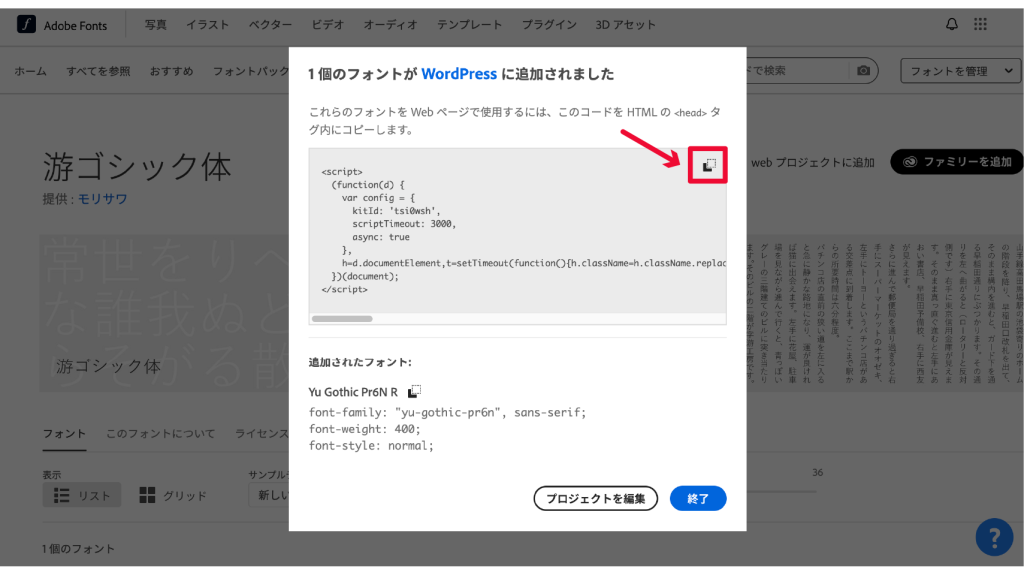Open the オーディオ menu item

(390, 25)
